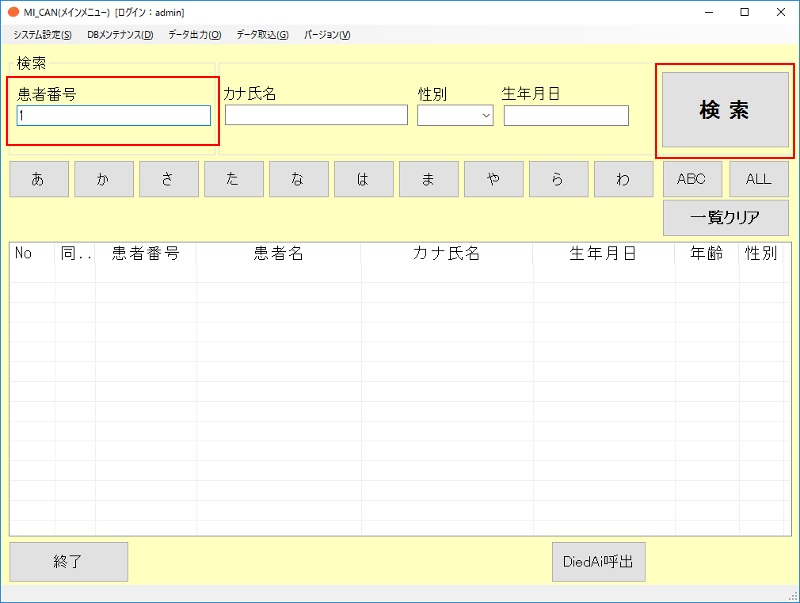The width and height of the screenshot is (800, 603).
Task: Click the ABC filter button
Action: point(692,179)
